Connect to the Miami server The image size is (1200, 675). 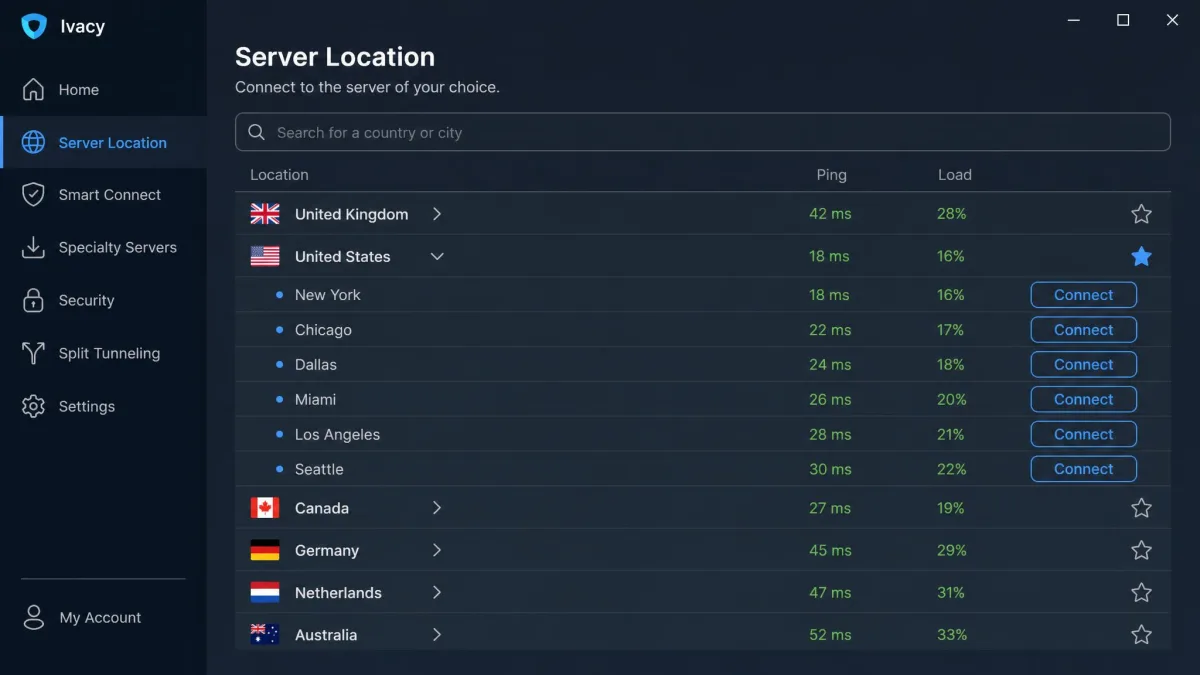point(1083,399)
